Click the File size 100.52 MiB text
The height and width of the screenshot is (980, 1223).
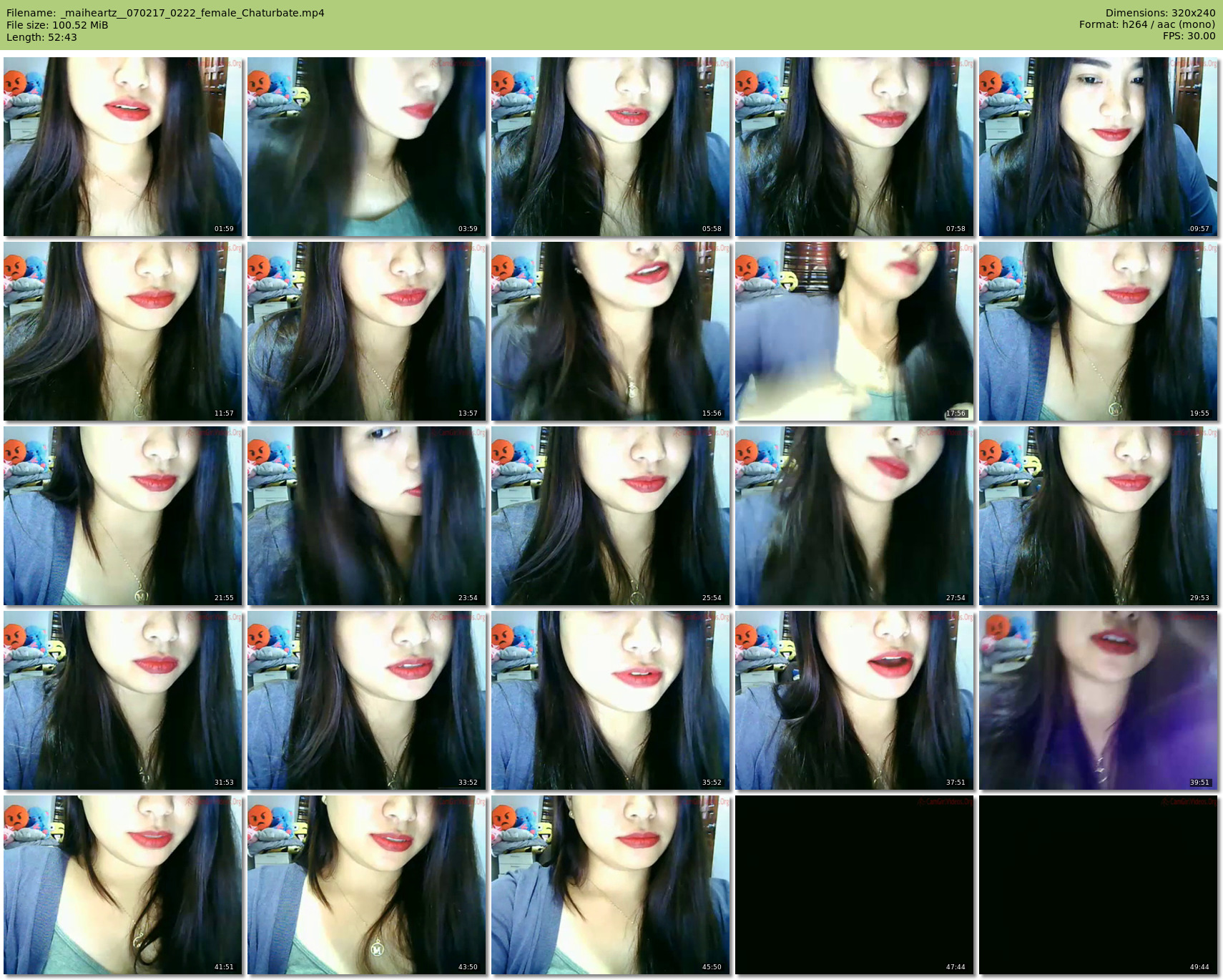(x=57, y=25)
